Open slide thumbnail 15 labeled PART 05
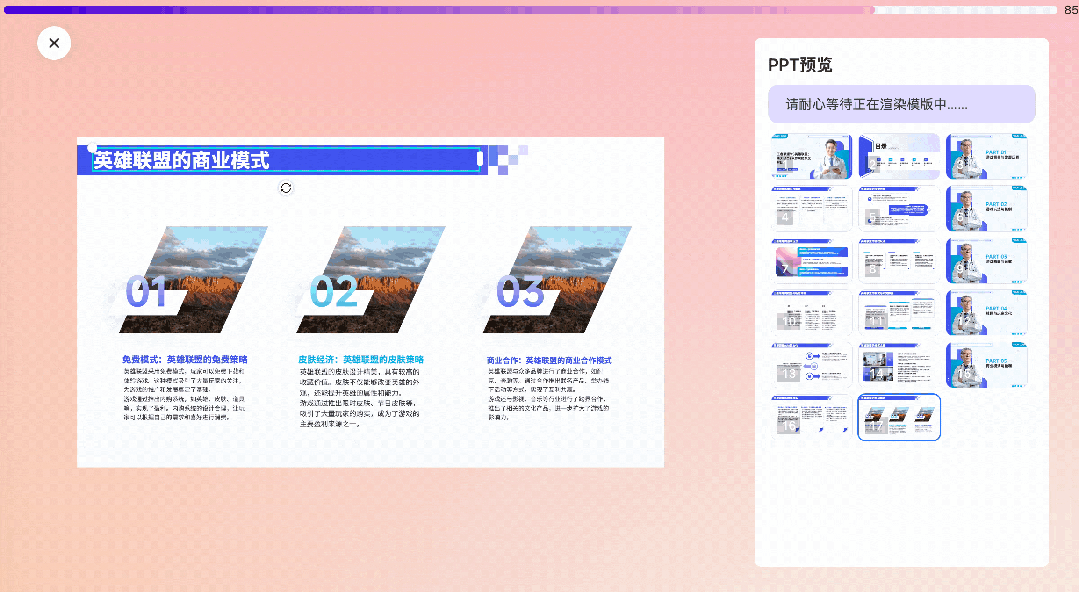 986,365
